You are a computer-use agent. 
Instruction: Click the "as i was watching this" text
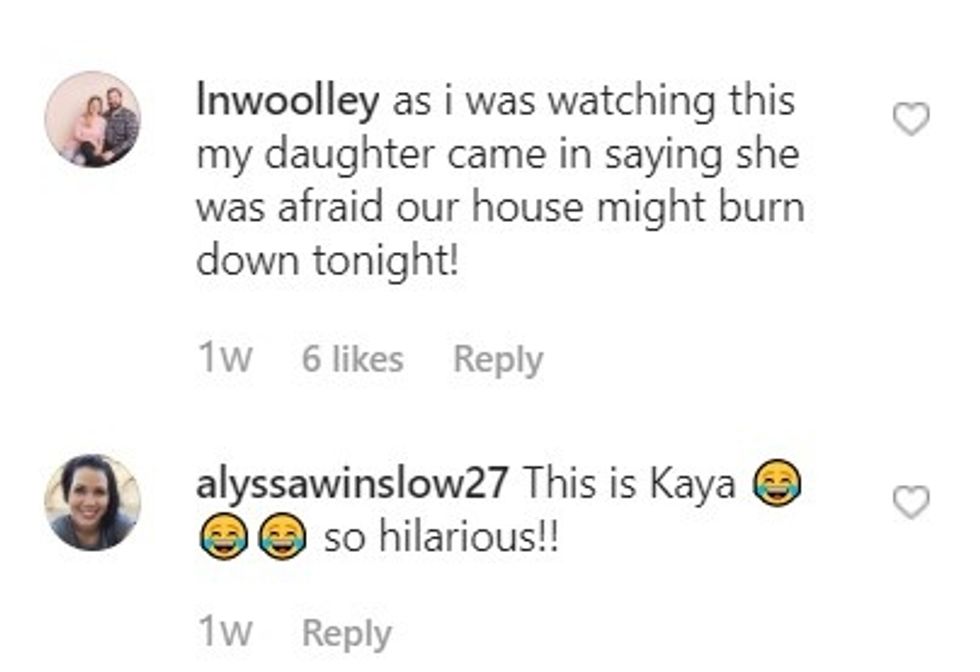point(594,101)
